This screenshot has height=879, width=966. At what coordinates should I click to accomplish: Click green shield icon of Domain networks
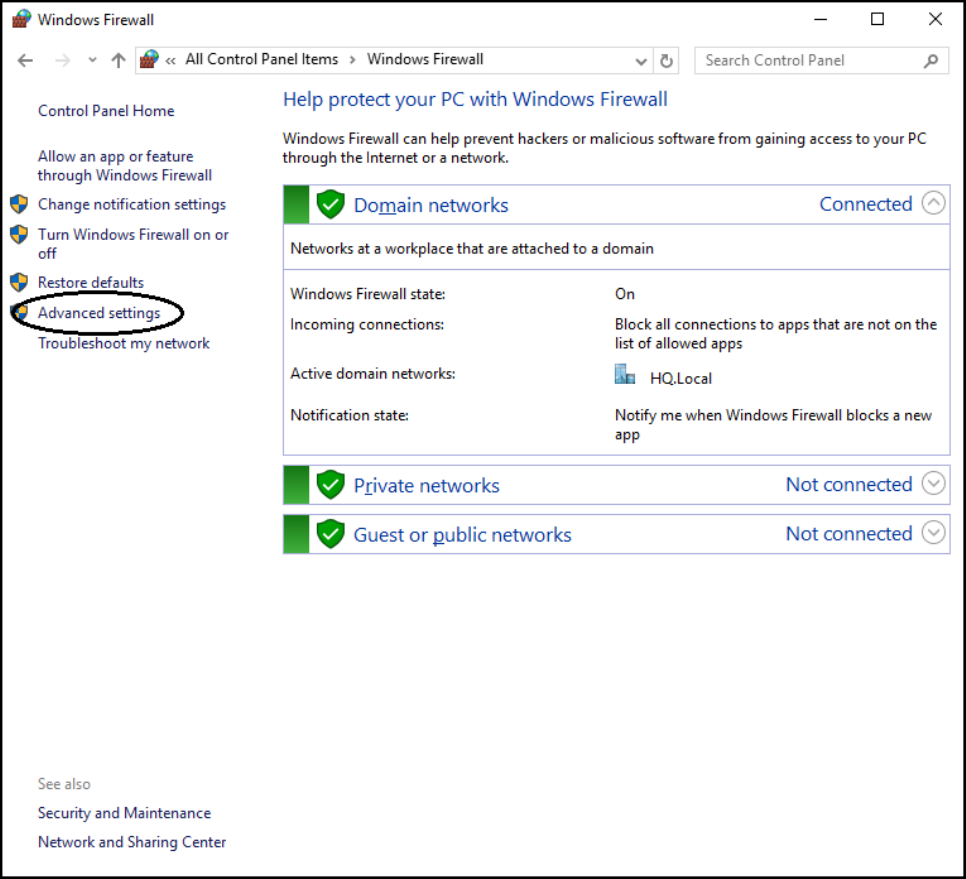[330, 204]
